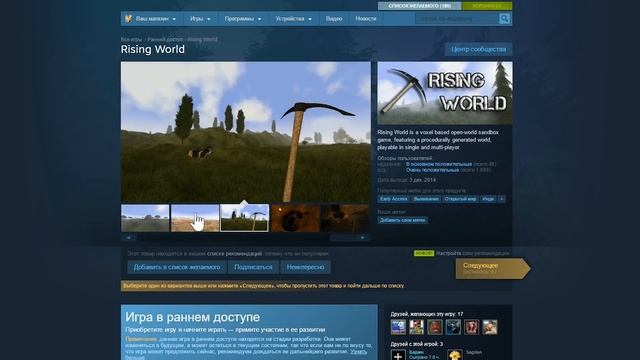Click Добавить в список желаемого
The height and width of the screenshot is (360, 640).
(177, 267)
